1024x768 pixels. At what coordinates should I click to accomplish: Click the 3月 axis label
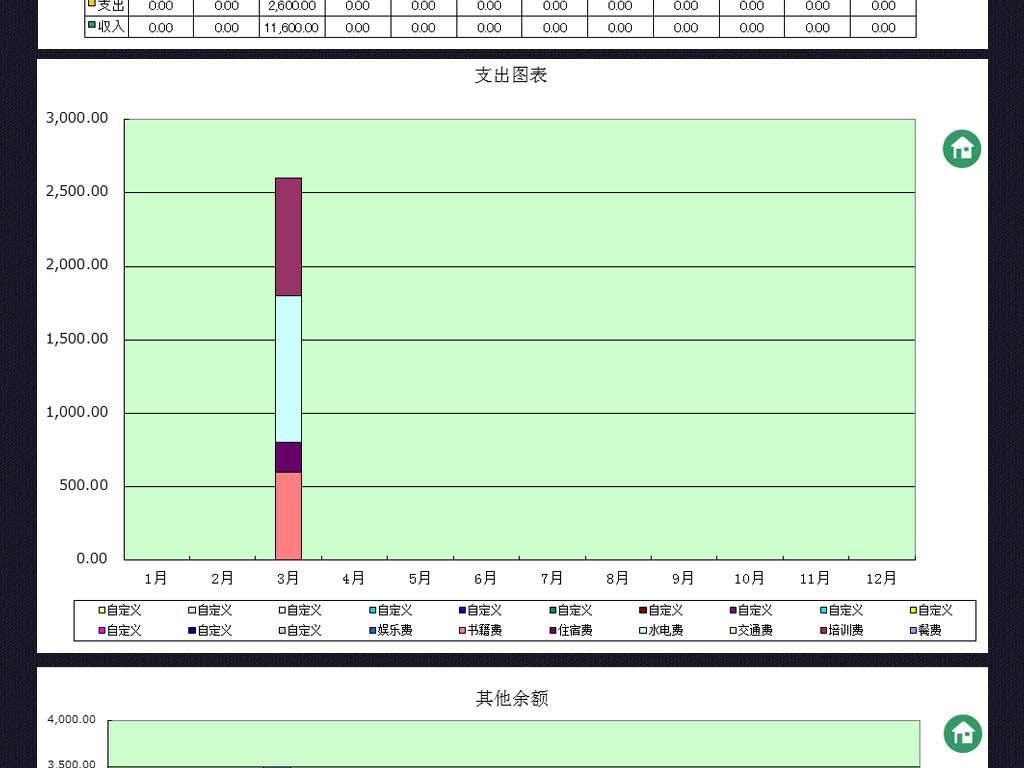click(x=288, y=578)
